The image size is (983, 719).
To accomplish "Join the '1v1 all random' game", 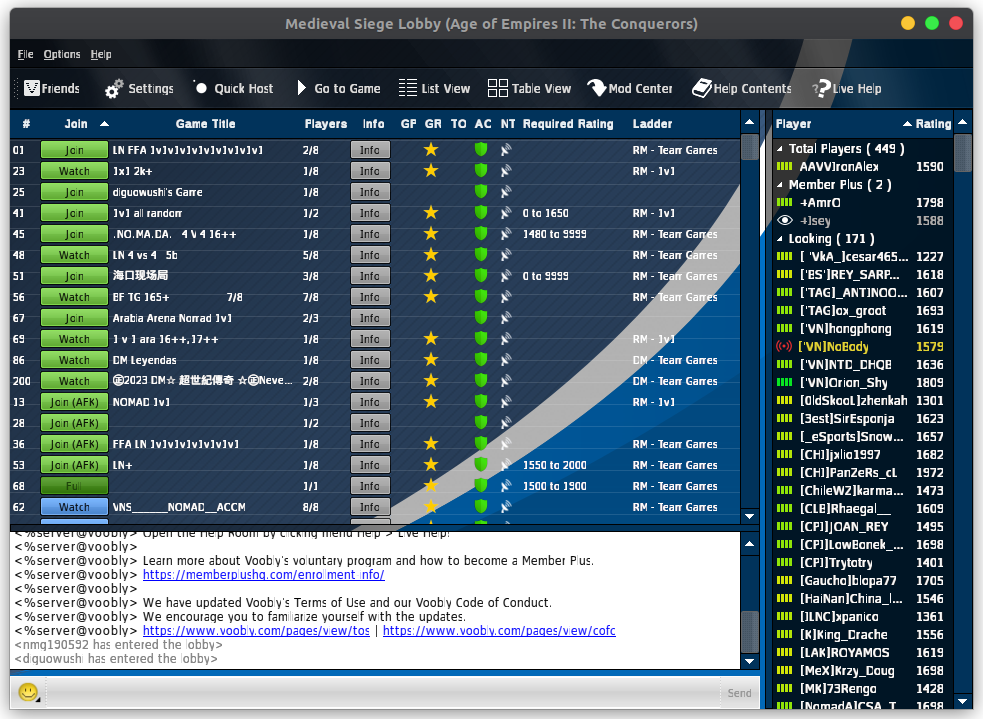I will pos(74,213).
